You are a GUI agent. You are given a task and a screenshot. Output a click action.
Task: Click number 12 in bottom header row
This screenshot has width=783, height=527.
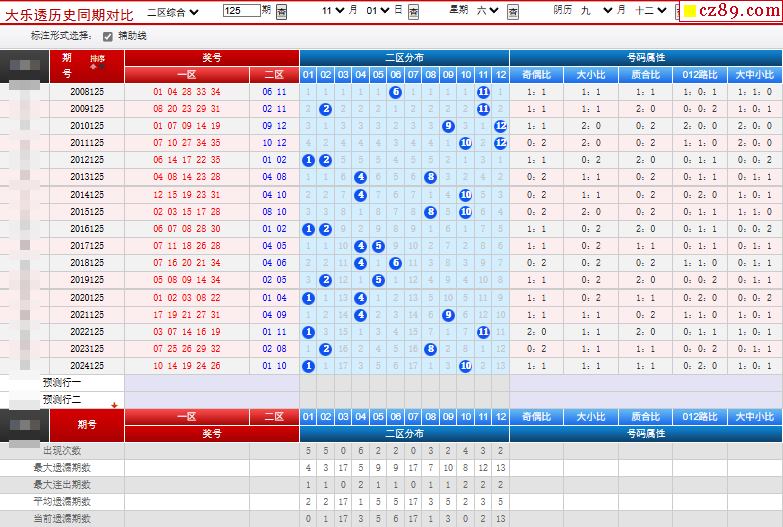coord(500,417)
